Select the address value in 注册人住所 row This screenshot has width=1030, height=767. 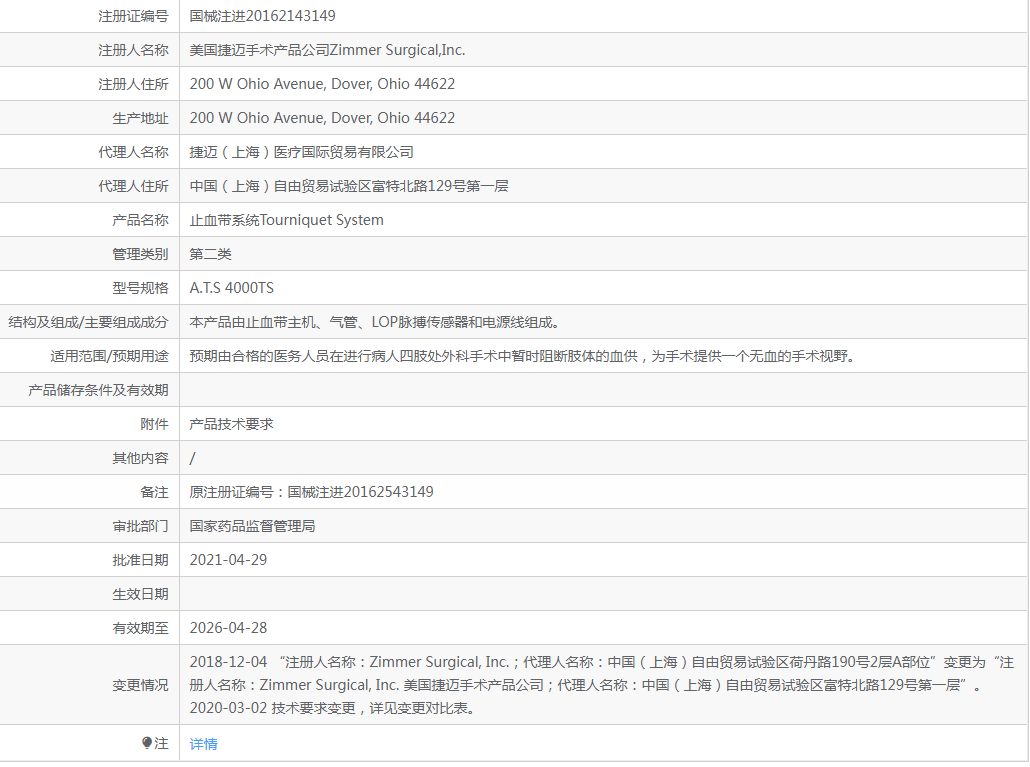click(x=322, y=84)
